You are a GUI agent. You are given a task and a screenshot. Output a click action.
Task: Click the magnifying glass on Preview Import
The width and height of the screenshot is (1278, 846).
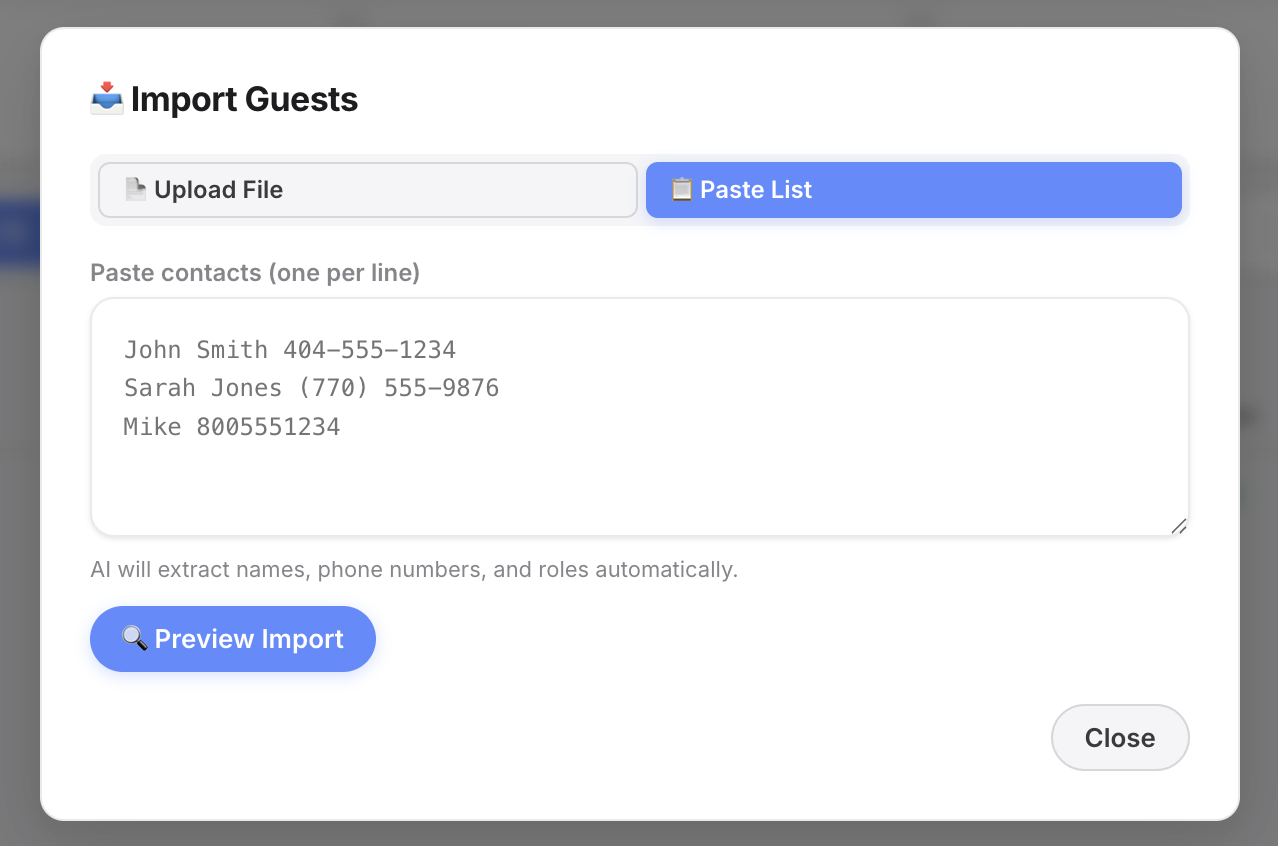(x=134, y=638)
